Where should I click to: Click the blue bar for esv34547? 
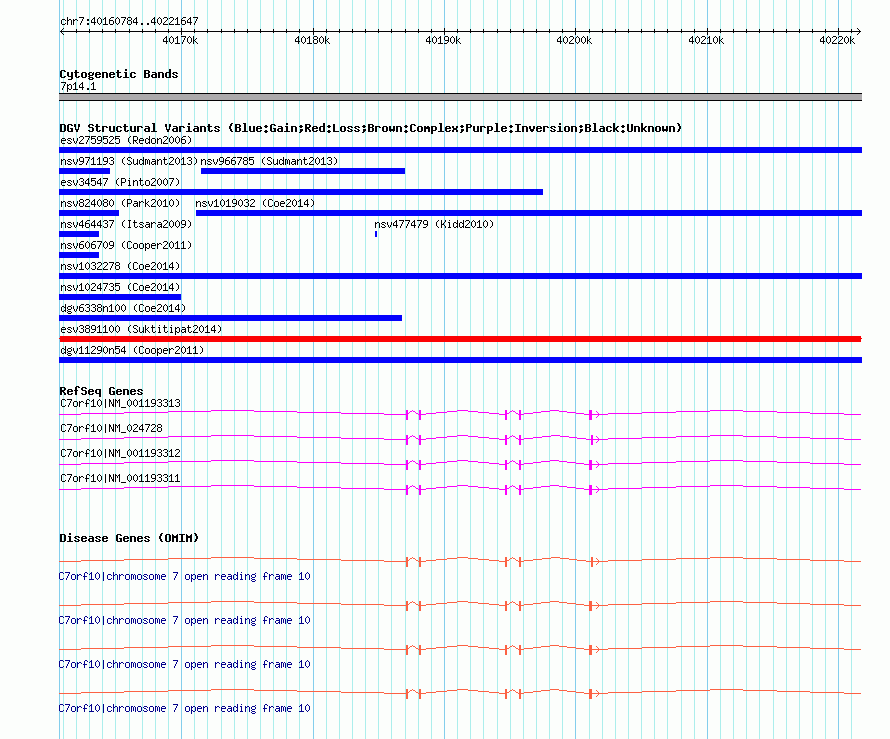click(301, 192)
